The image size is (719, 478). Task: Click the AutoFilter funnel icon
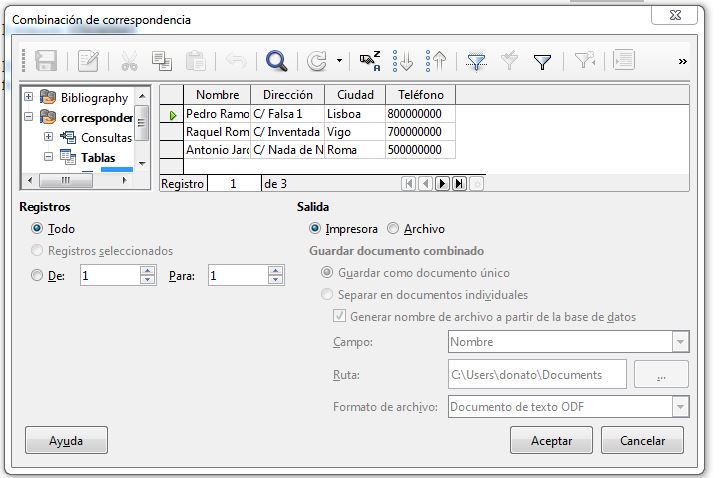tap(477, 61)
